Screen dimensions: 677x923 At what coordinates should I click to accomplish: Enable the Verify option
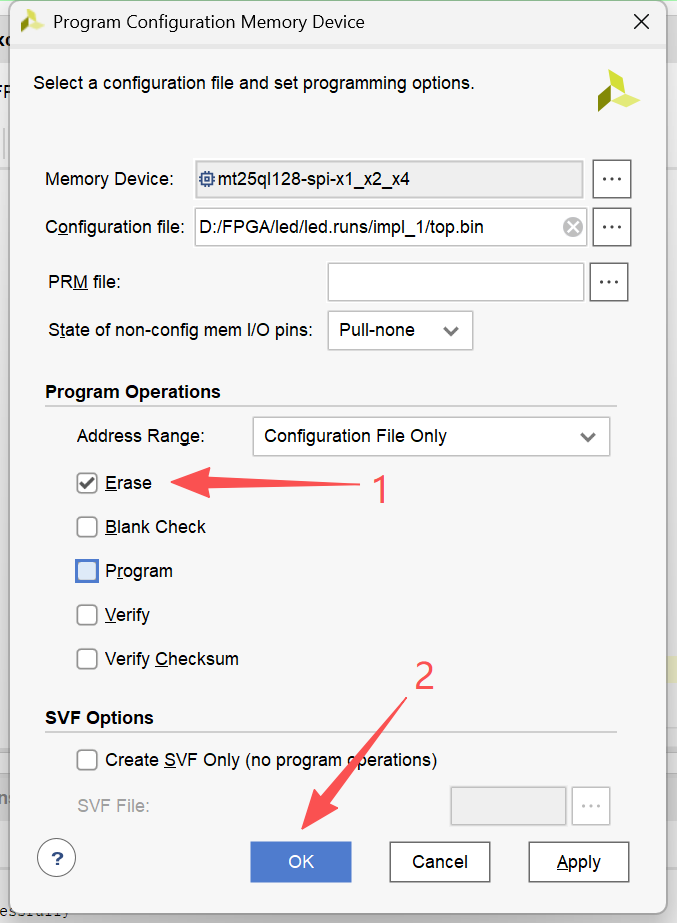87,615
